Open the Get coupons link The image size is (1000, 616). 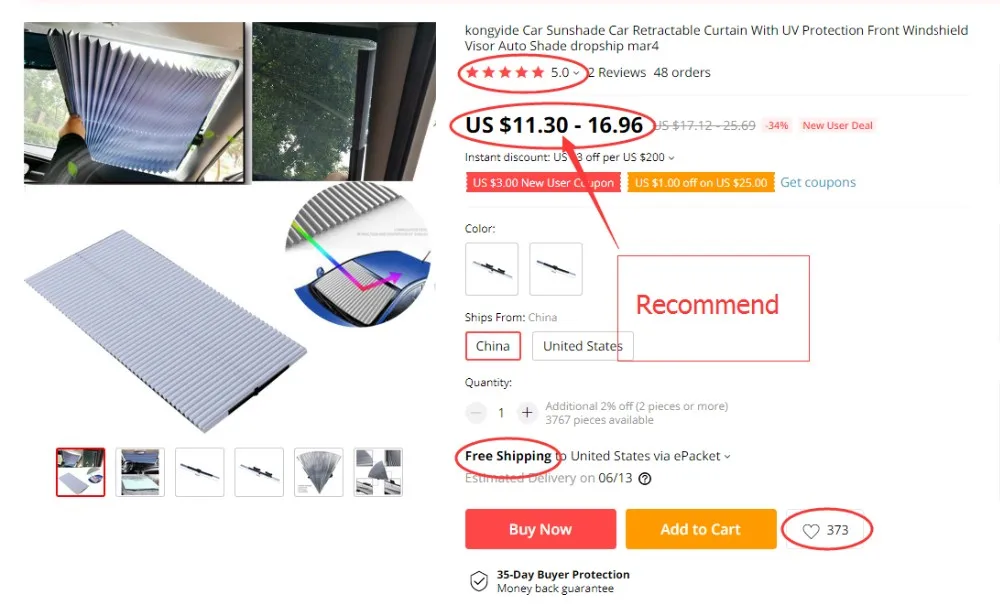(818, 182)
